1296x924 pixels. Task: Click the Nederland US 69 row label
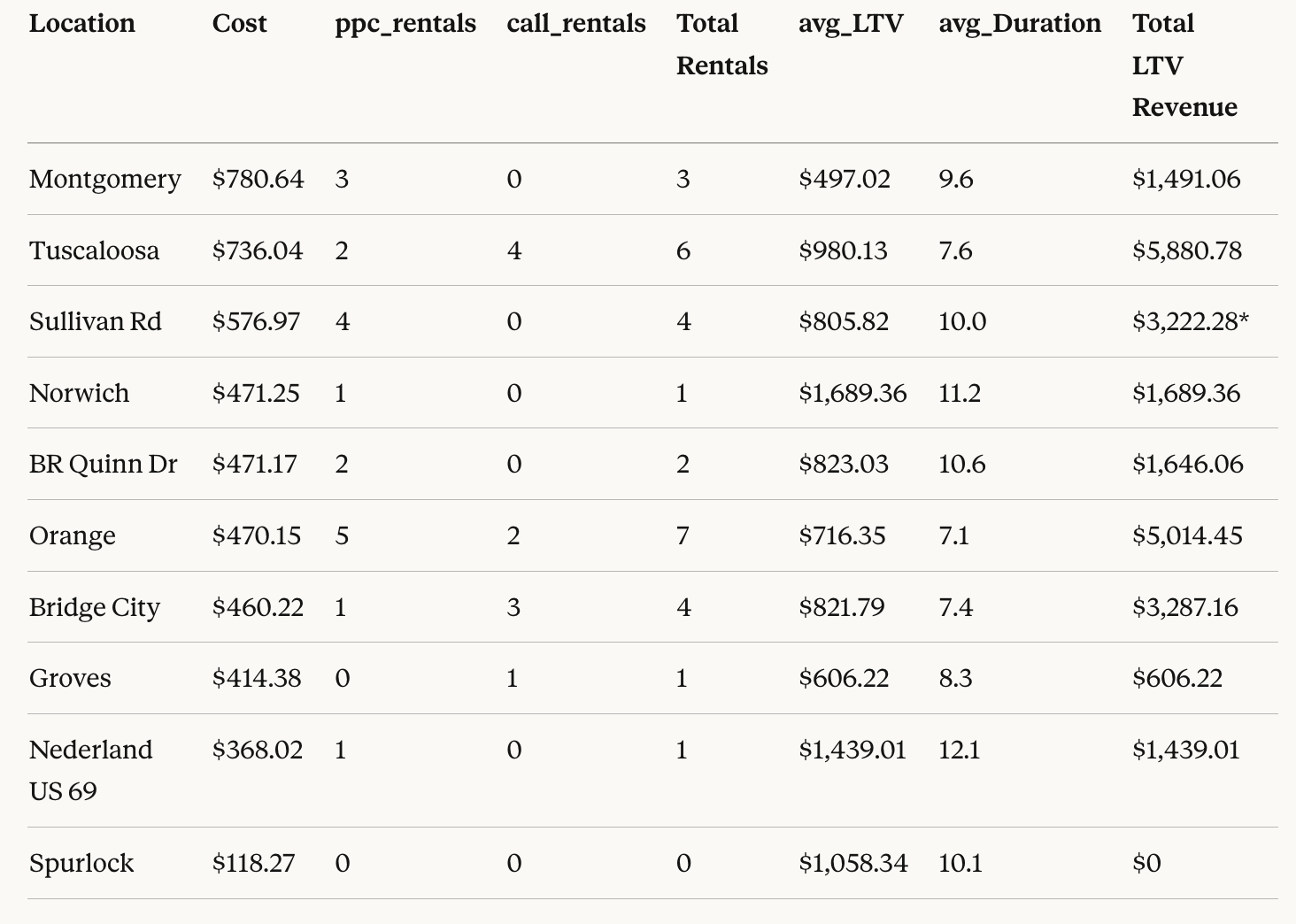click(90, 770)
